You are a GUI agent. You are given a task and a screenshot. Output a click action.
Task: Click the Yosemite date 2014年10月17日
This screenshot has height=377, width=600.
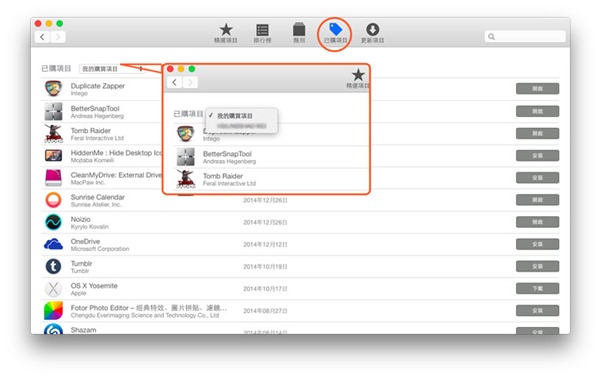pos(265,289)
